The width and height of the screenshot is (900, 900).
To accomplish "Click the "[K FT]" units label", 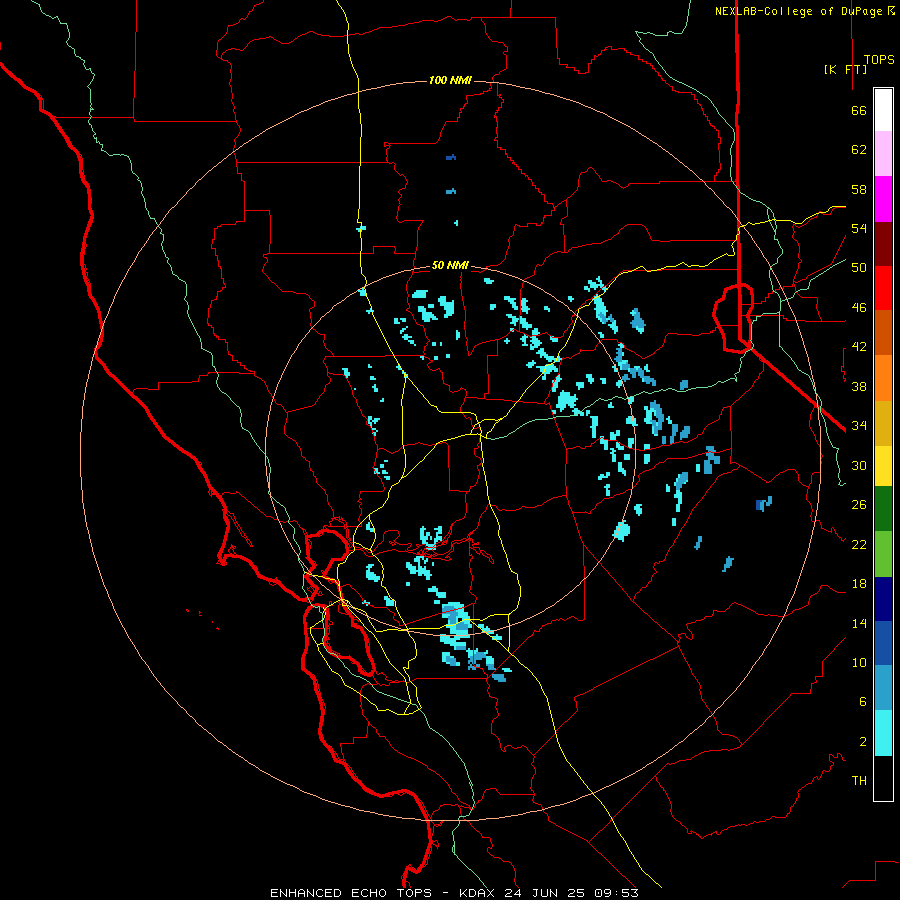I will pyautogui.click(x=845, y=69).
